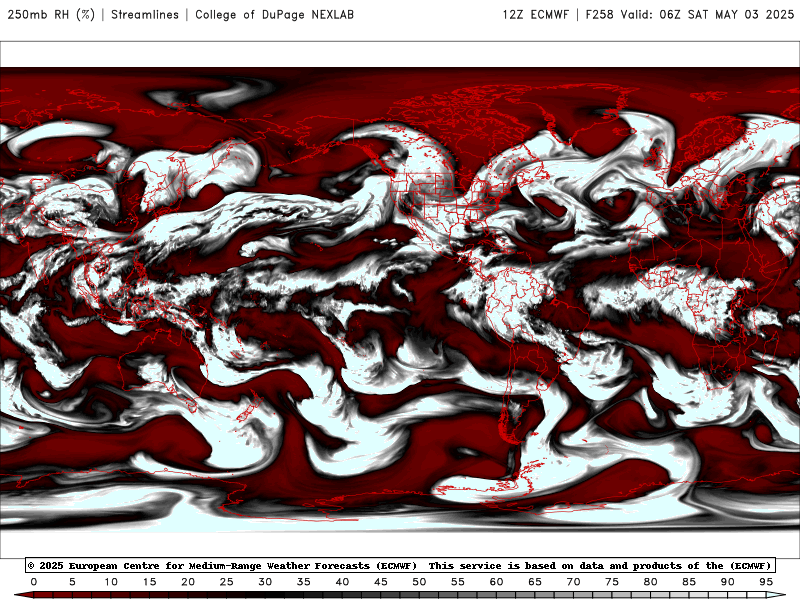
Task: Click the "90" value on color scale
Action: [x=728, y=582]
